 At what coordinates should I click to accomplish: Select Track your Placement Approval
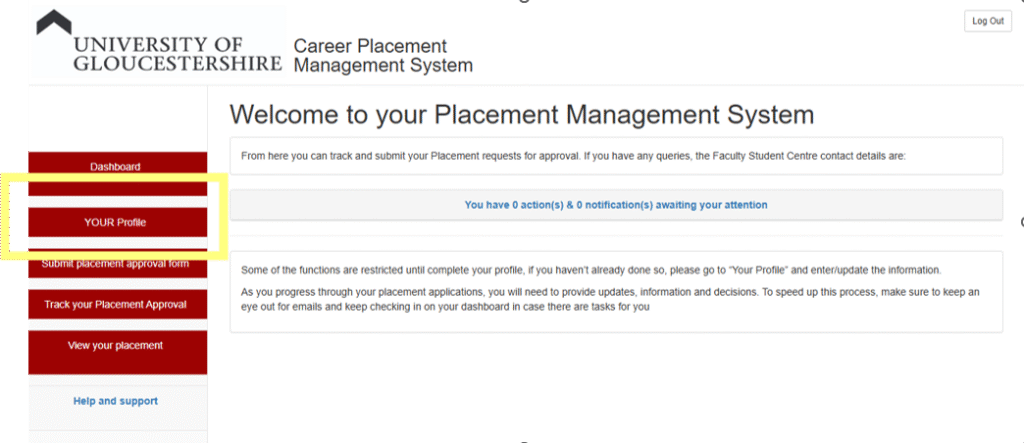116,304
